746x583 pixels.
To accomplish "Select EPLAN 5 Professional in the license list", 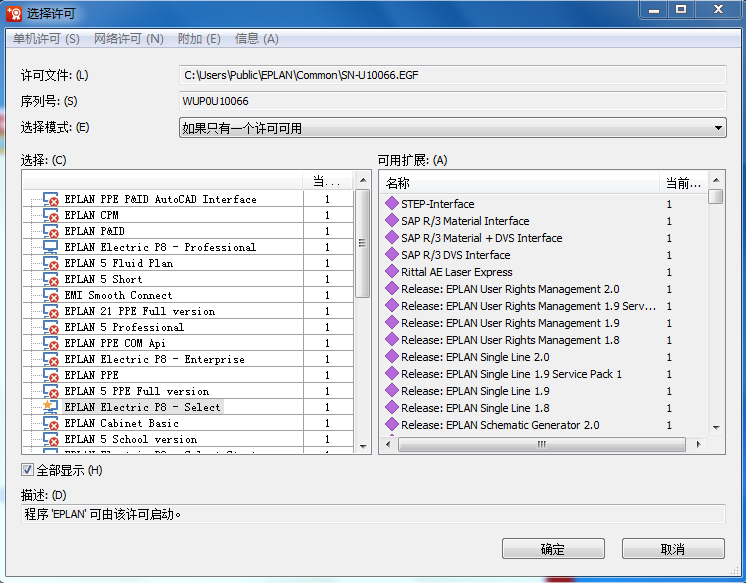I will [124, 327].
